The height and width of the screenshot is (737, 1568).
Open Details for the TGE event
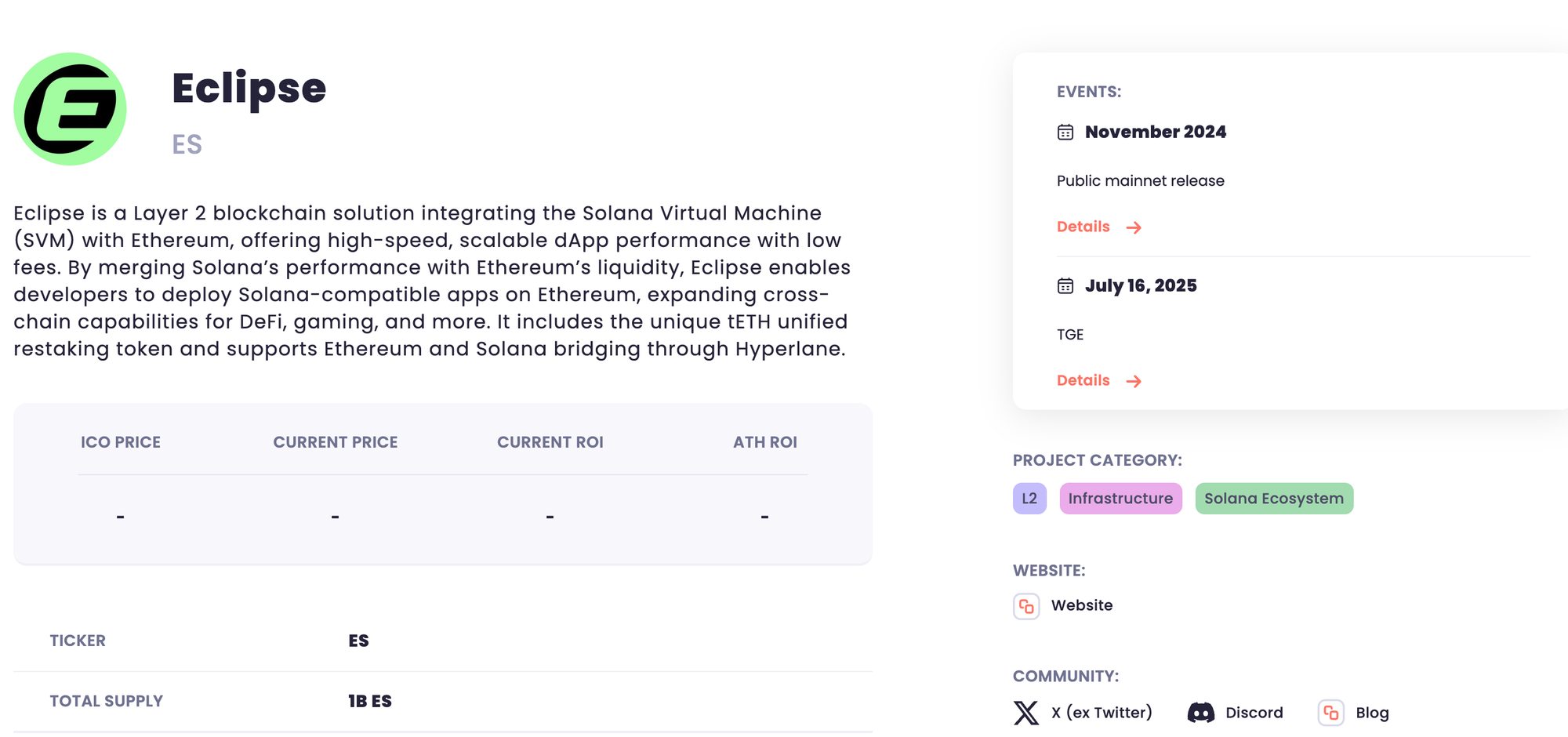coord(1099,380)
